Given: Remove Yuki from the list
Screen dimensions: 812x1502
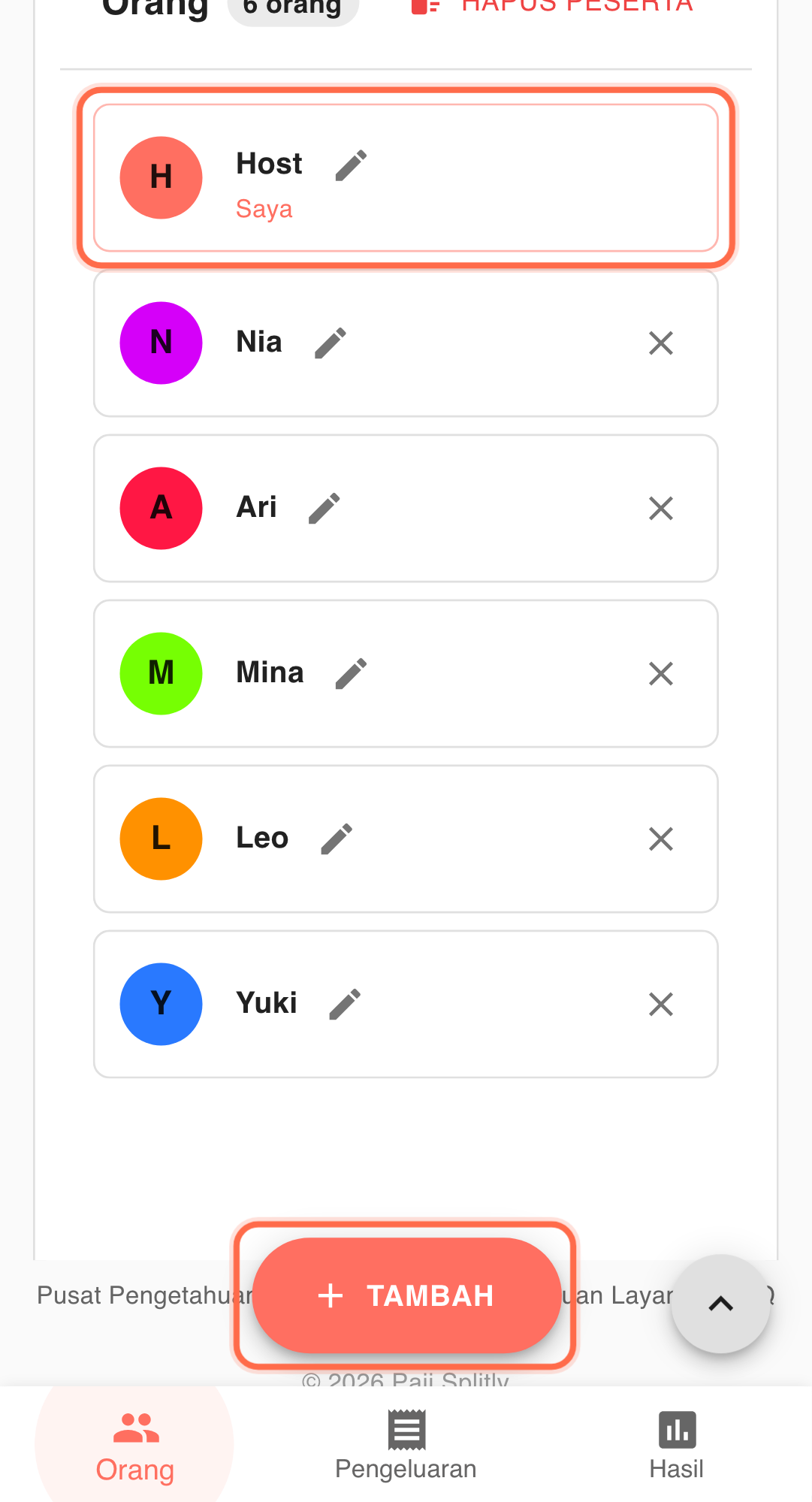Looking at the screenshot, I should [660, 1005].
